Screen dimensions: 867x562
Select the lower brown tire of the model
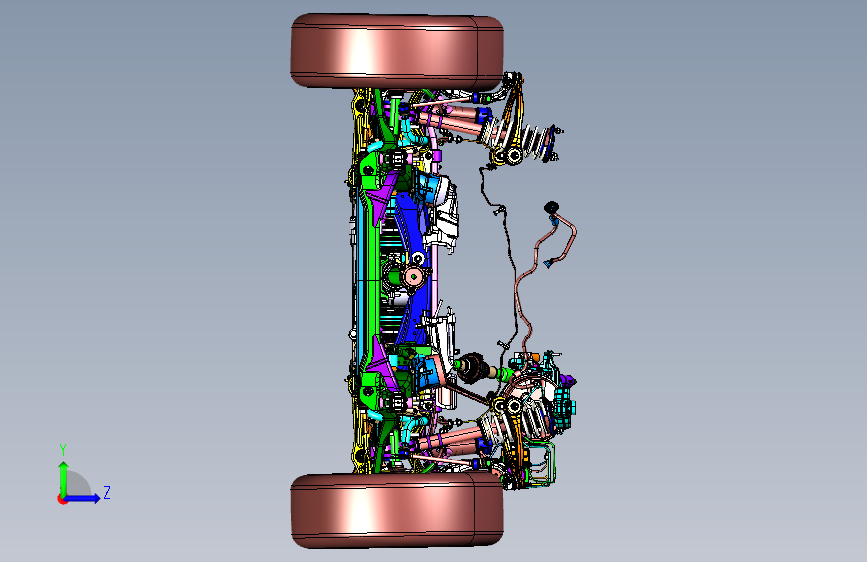pyautogui.click(x=396, y=510)
